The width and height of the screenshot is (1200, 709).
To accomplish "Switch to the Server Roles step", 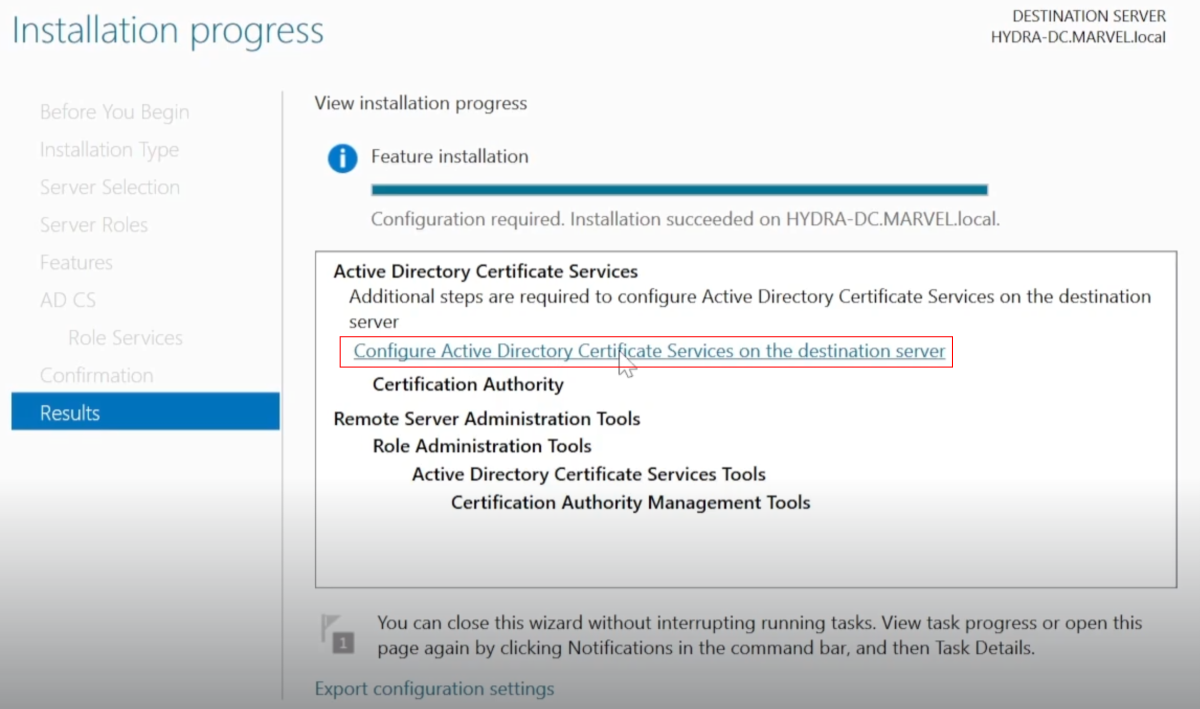I will coord(94,225).
